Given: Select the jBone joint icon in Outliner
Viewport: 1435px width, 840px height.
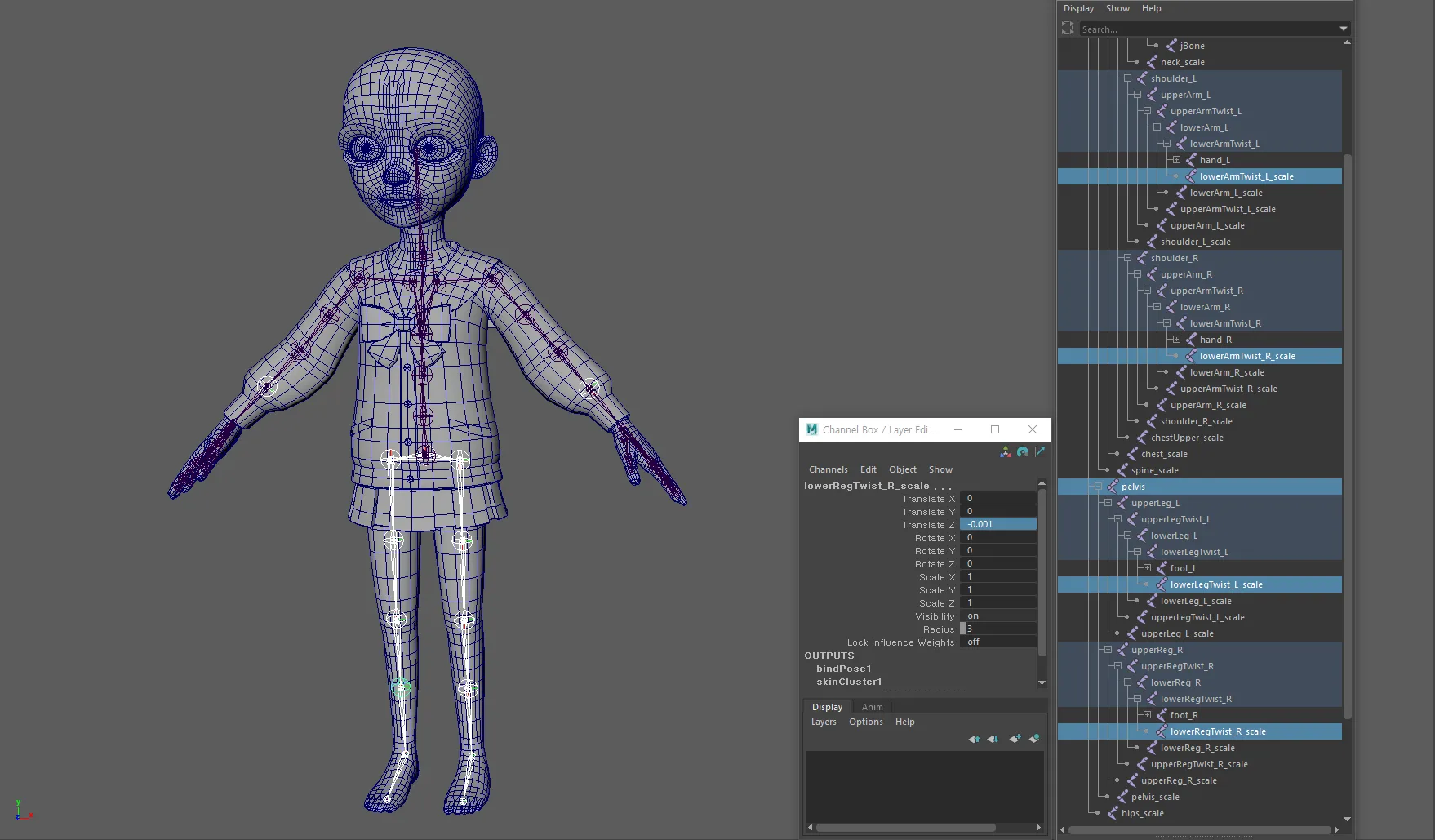Looking at the screenshot, I should click(x=1171, y=46).
